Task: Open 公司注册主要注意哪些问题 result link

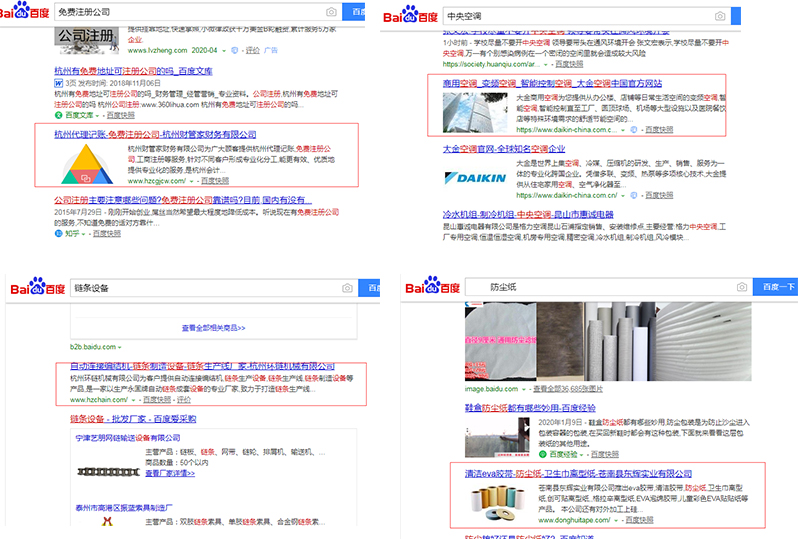Action: pyautogui.click(x=183, y=200)
